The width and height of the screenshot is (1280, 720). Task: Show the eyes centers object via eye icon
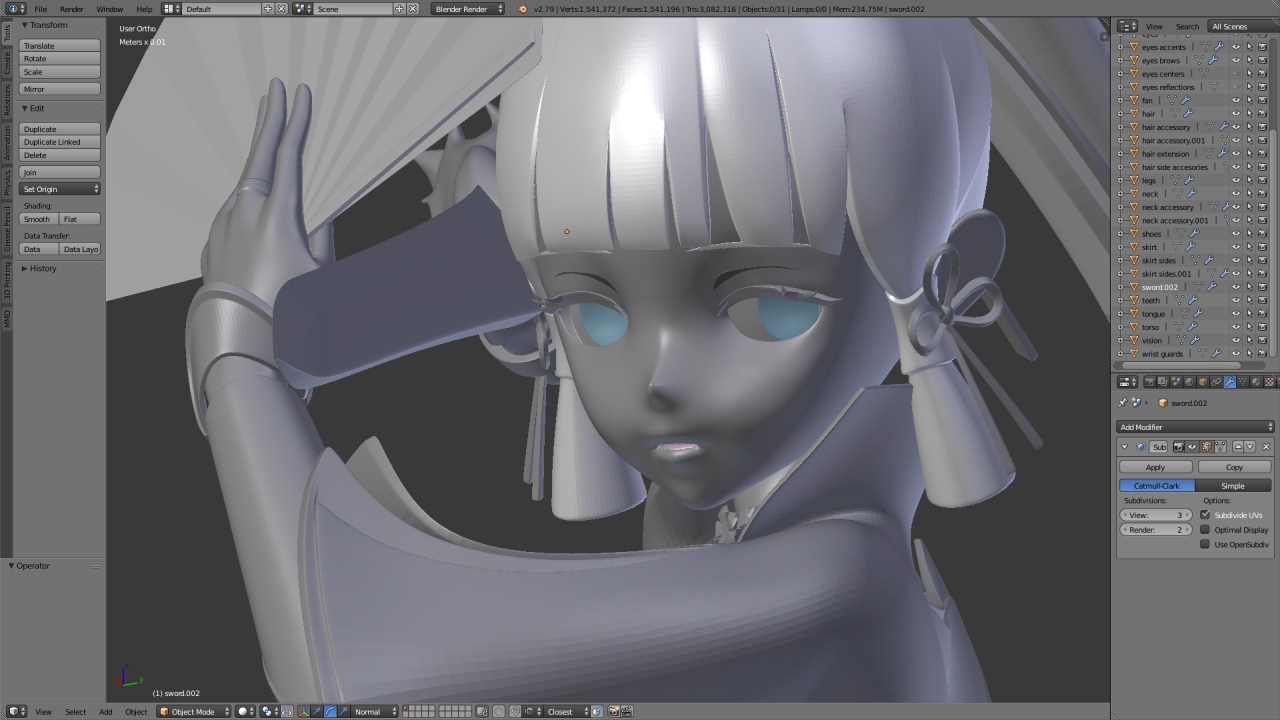1236,73
